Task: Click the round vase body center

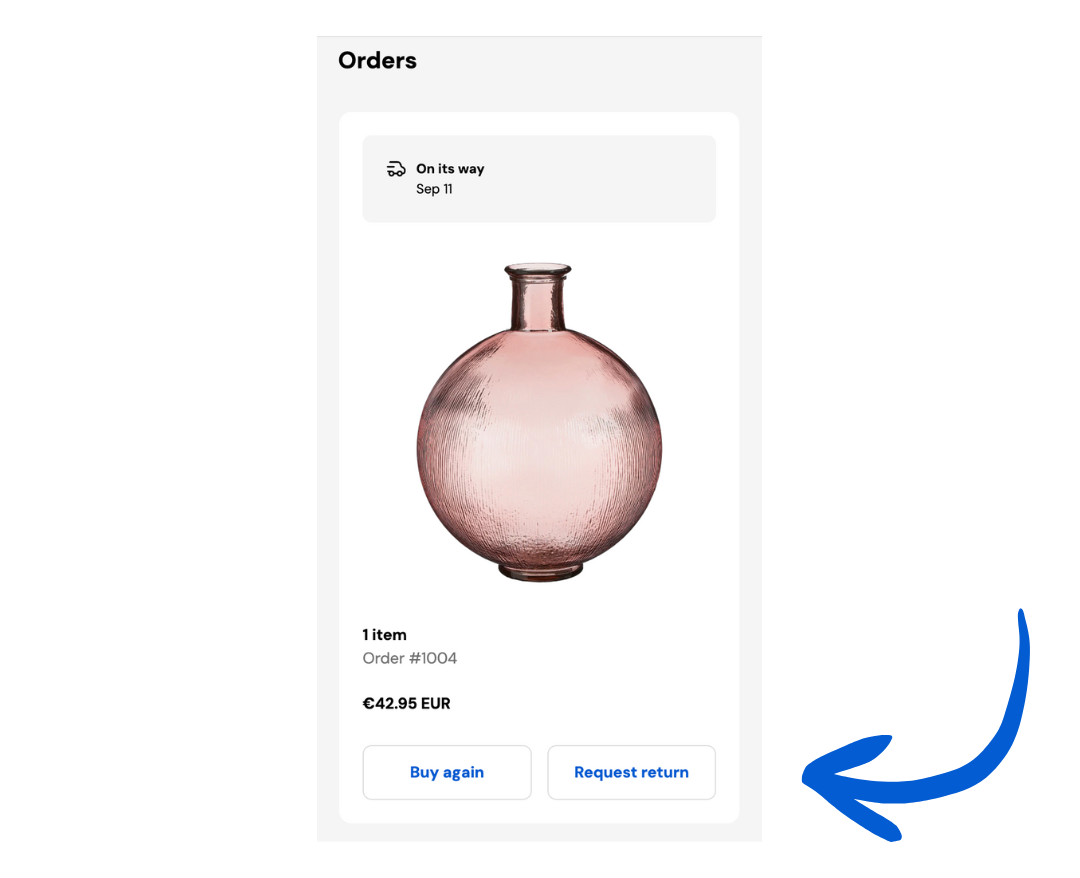Action: 539,448
